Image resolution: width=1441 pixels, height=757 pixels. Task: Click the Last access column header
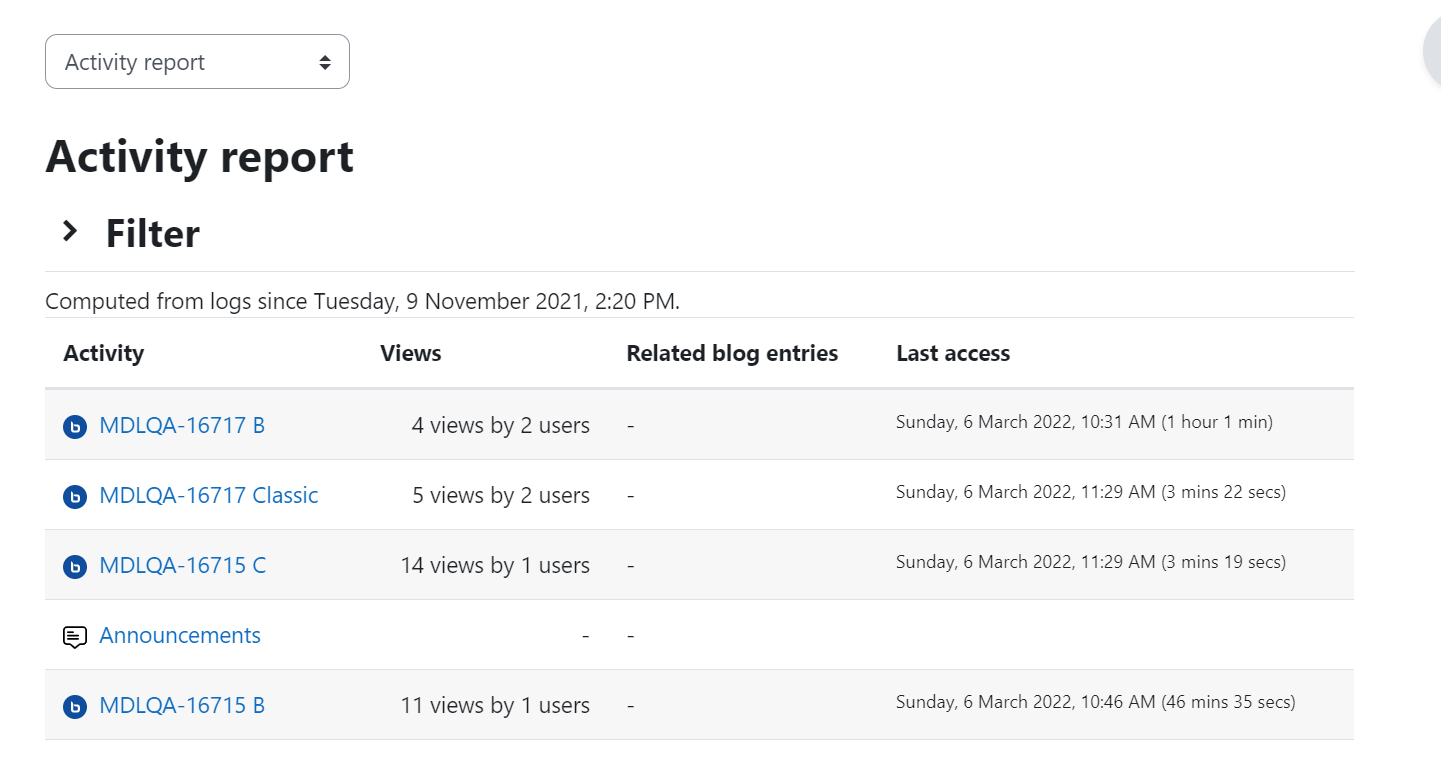click(953, 353)
